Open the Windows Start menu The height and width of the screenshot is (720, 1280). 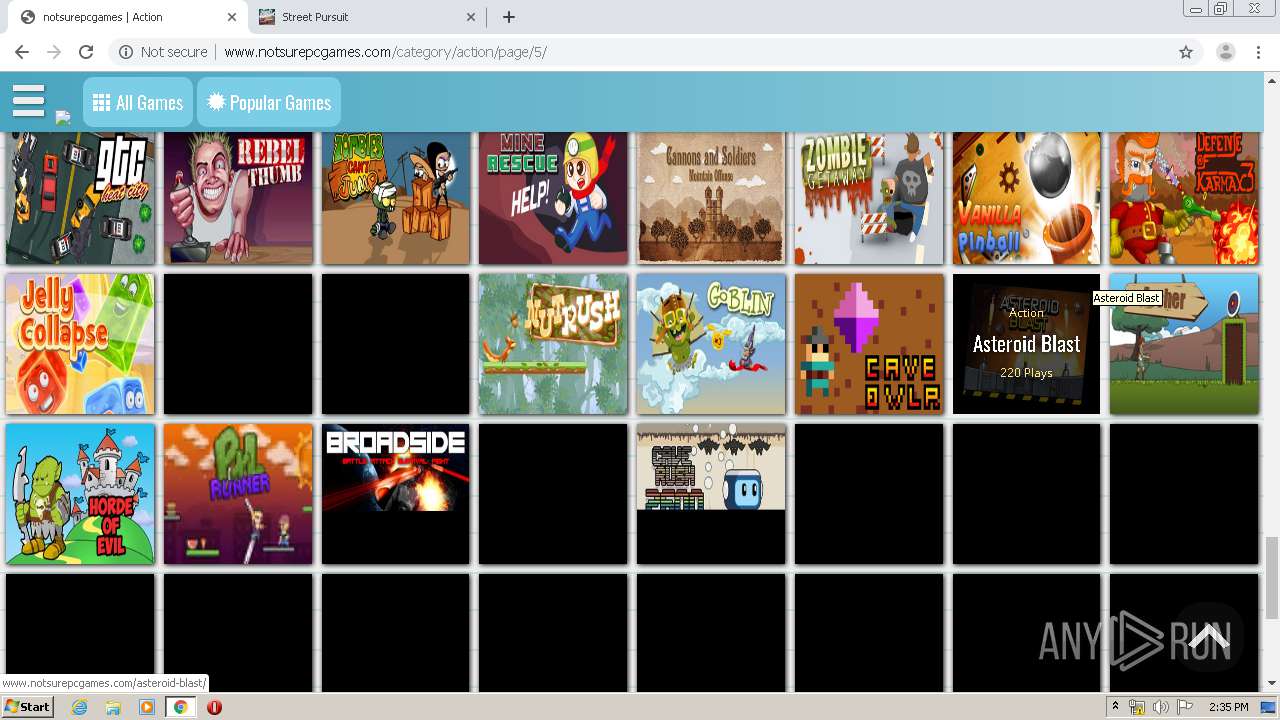28,706
